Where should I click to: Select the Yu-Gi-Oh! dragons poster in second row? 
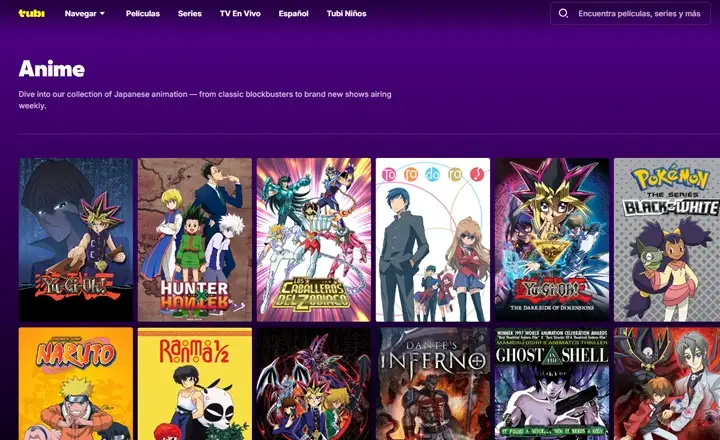(314, 384)
